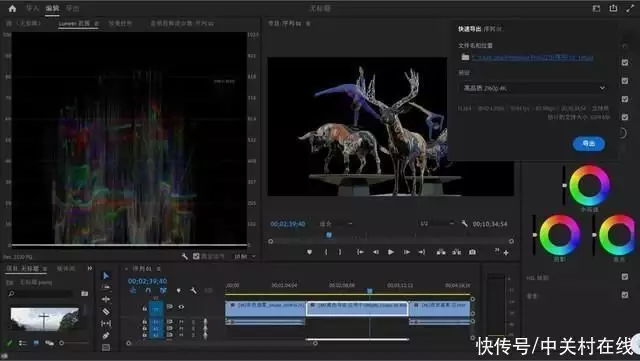
Task: Open the quick export preset dropdown
Action: tap(534, 88)
